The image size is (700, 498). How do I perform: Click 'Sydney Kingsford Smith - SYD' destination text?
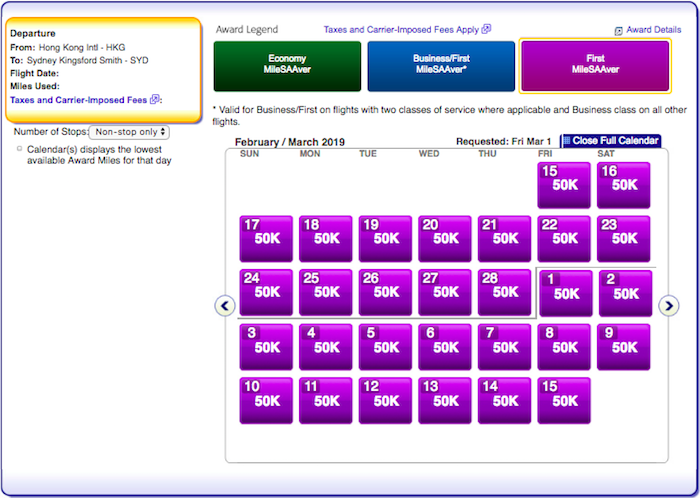pos(88,60)
